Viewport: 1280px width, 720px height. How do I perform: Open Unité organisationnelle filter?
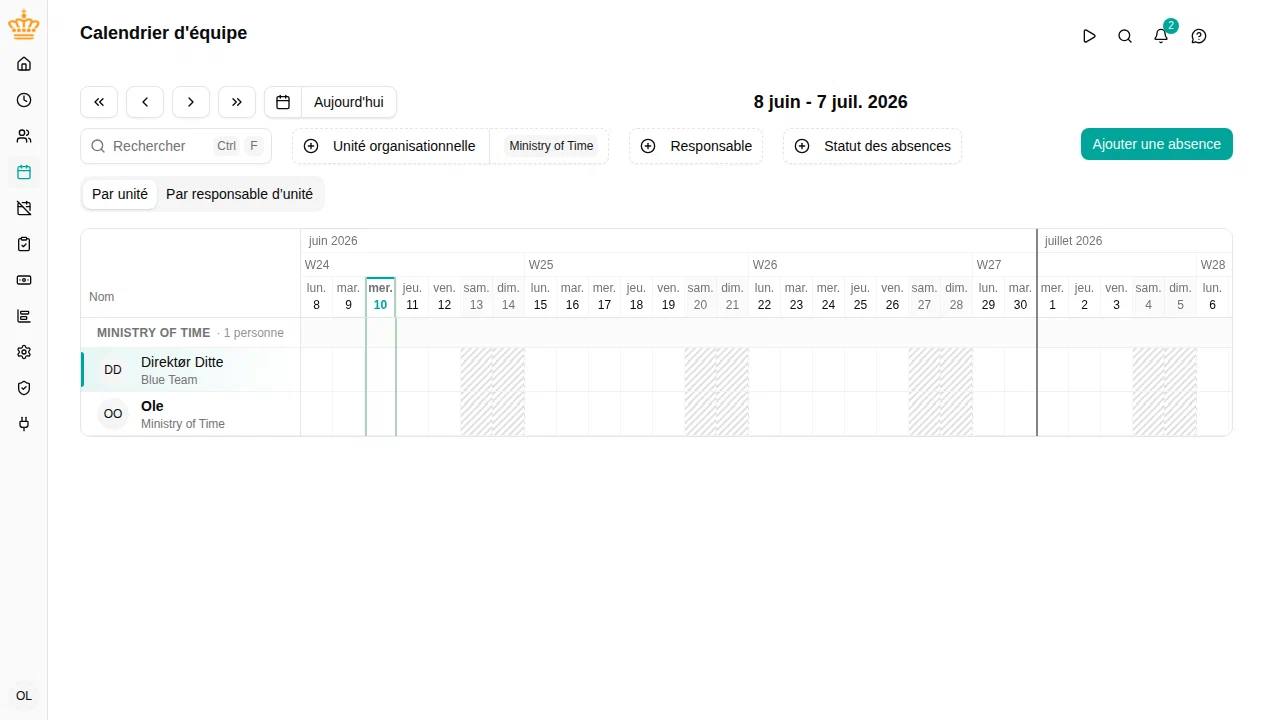[391, 146]
